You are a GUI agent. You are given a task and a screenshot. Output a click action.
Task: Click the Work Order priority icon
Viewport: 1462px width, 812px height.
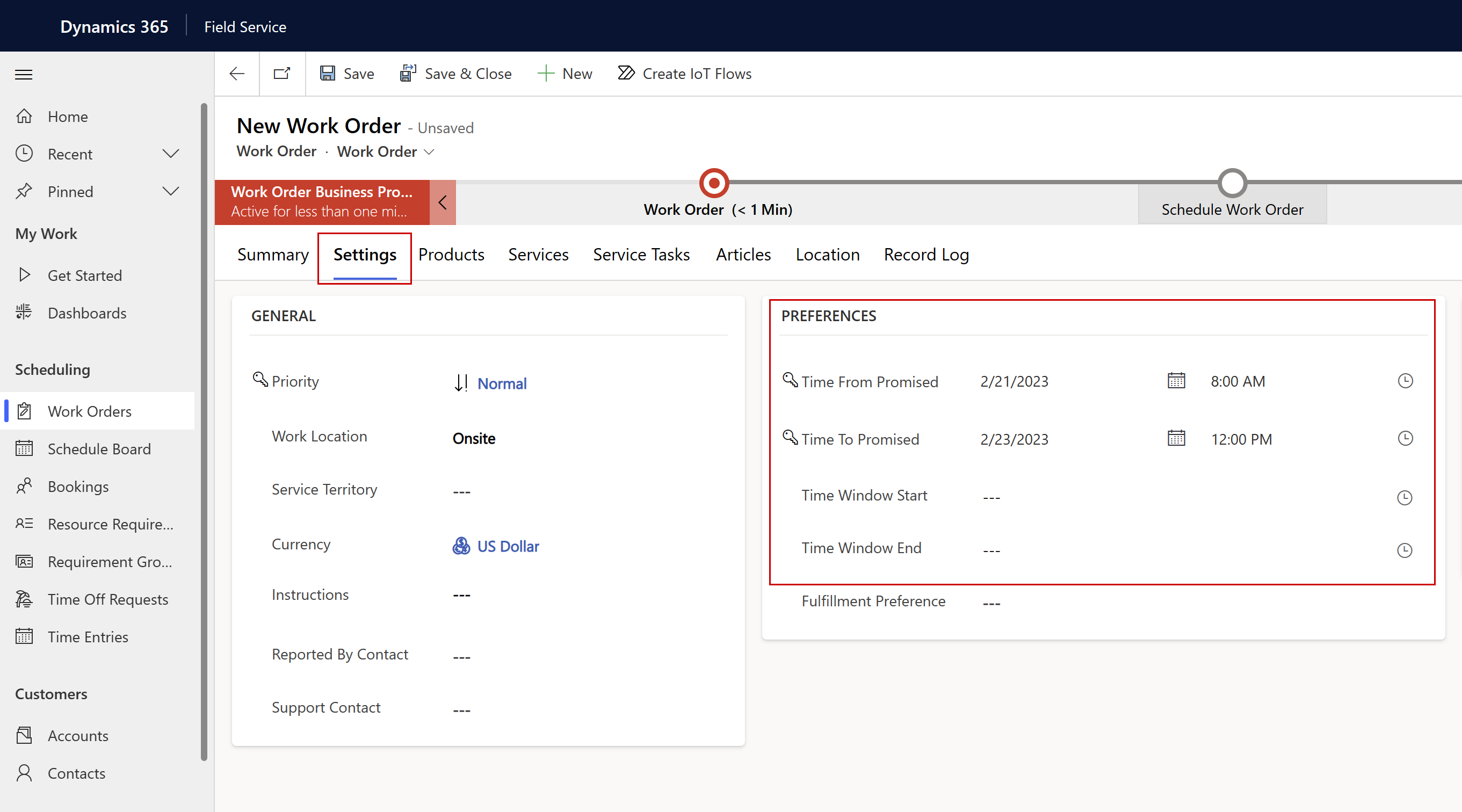click(460, 381)
